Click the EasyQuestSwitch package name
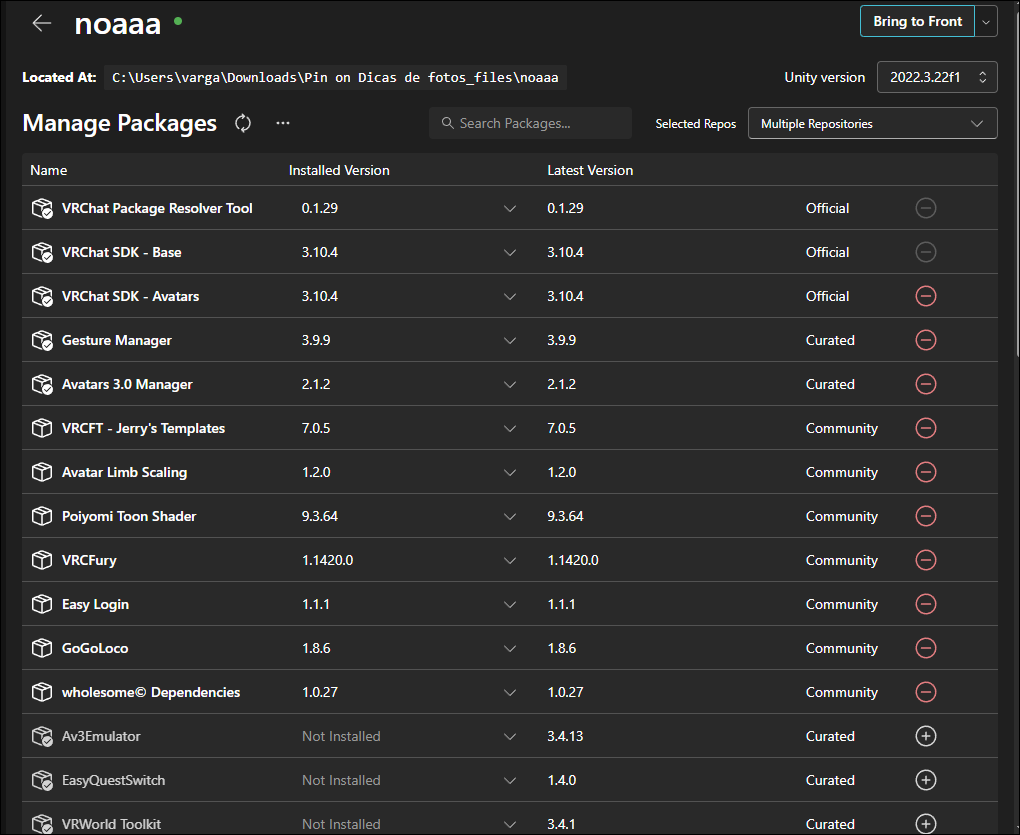The height and width of the screenshot is (835, 1020). [113, 780]
